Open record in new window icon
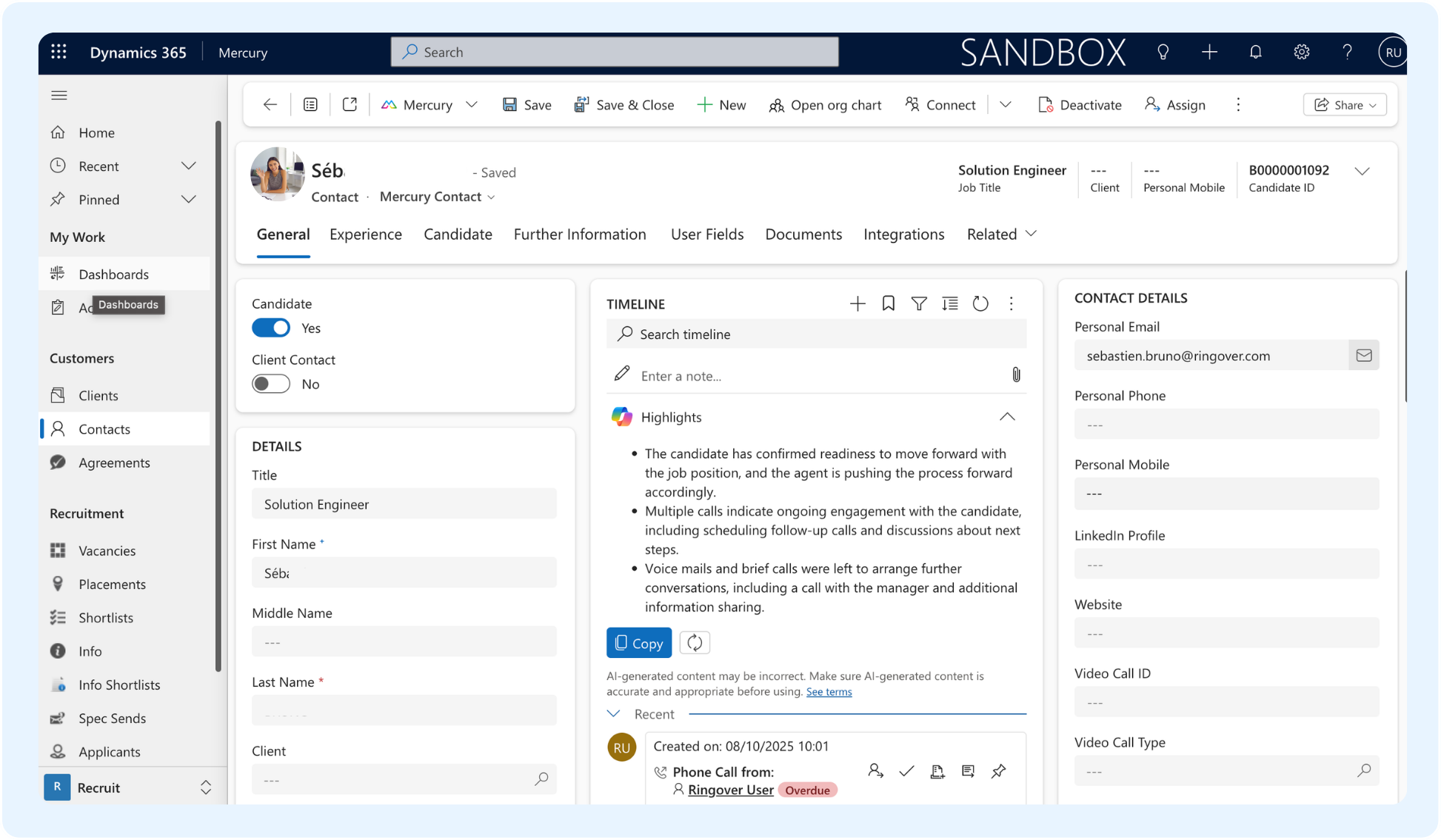The image size is (1441, 840). tap(350, 105)
